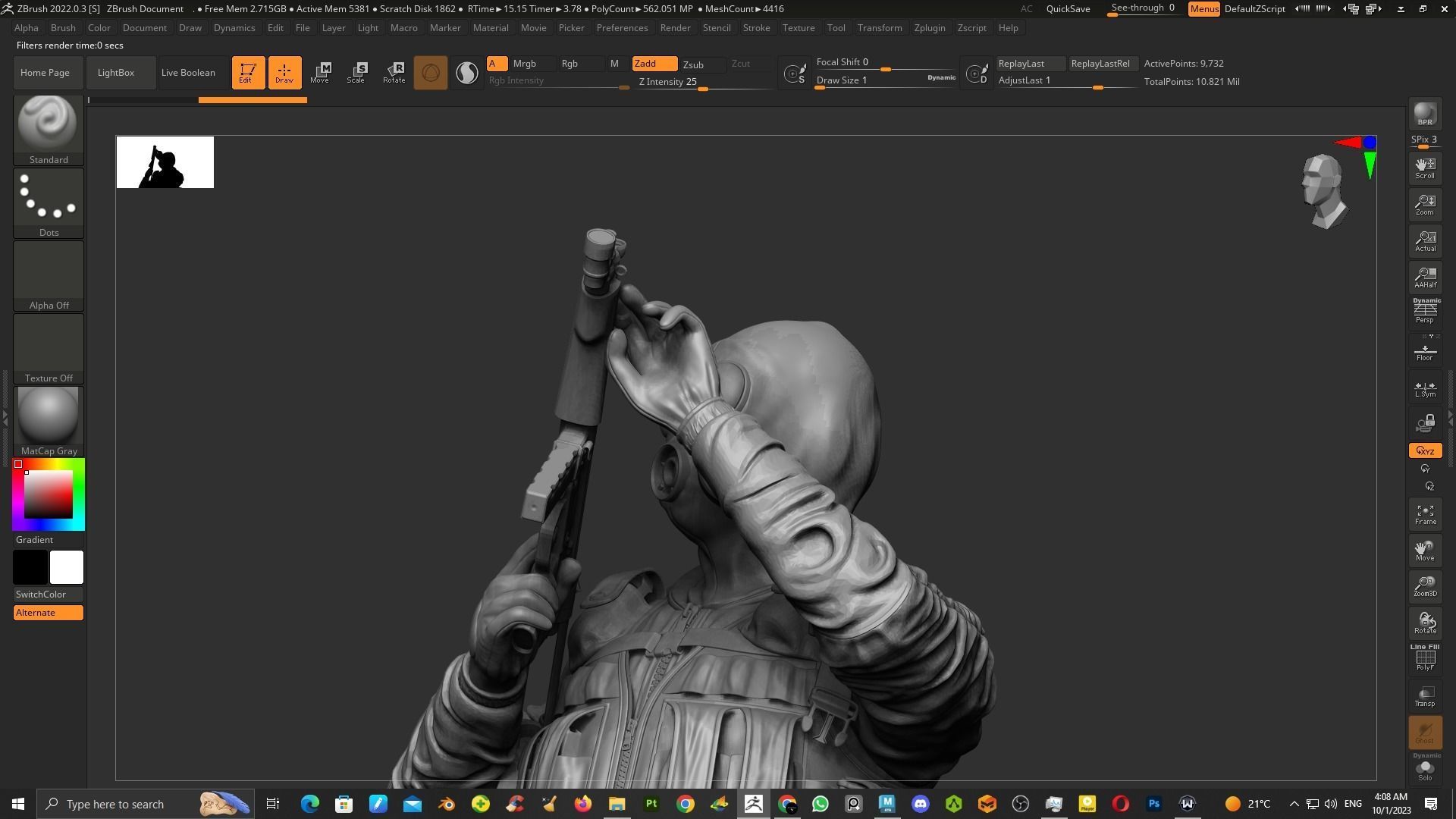
Task: Toggle PolyF line fill display
Action: [x=1425, y=657]
